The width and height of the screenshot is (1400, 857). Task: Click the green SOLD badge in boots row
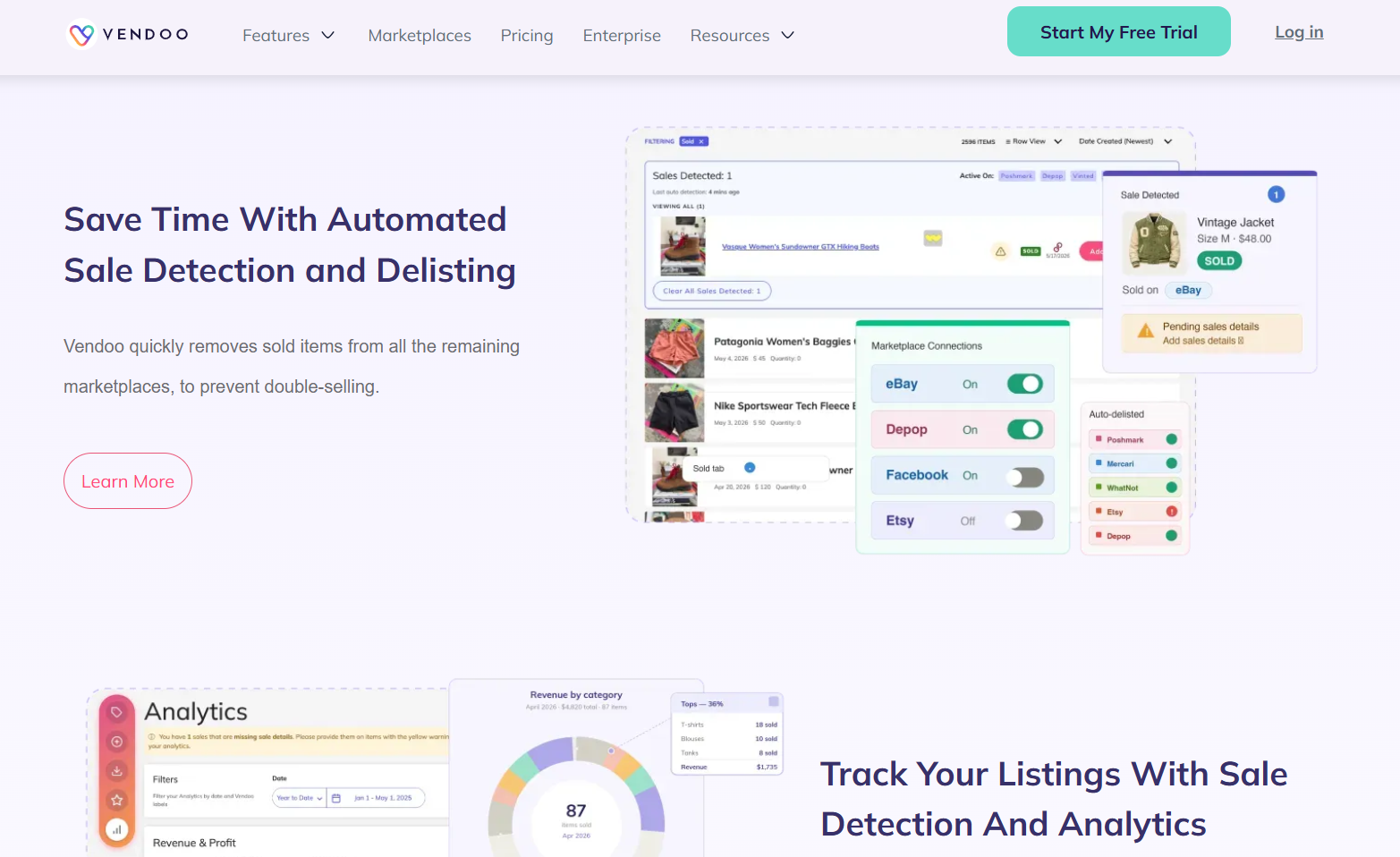(x=1031, y=251)
